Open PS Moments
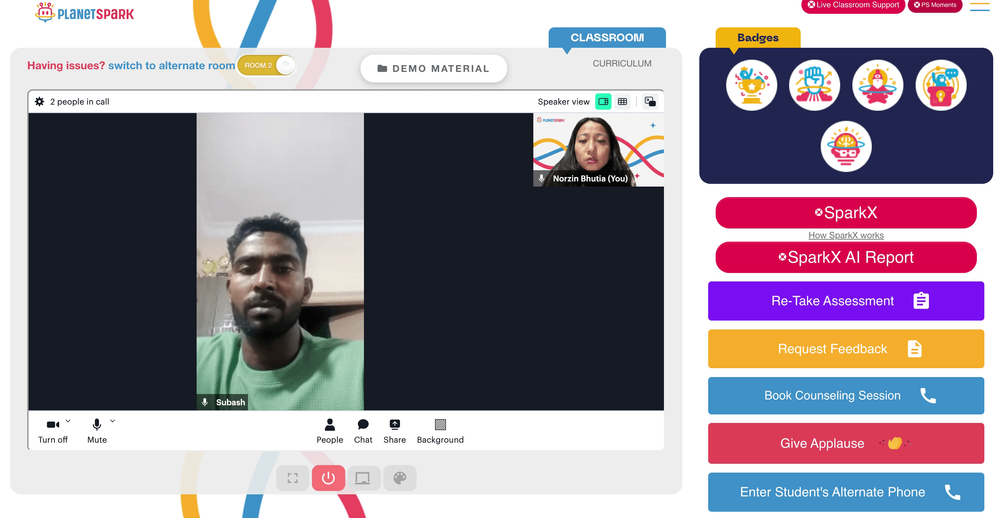Screen dimensions: 1000x518 point(935,5)
